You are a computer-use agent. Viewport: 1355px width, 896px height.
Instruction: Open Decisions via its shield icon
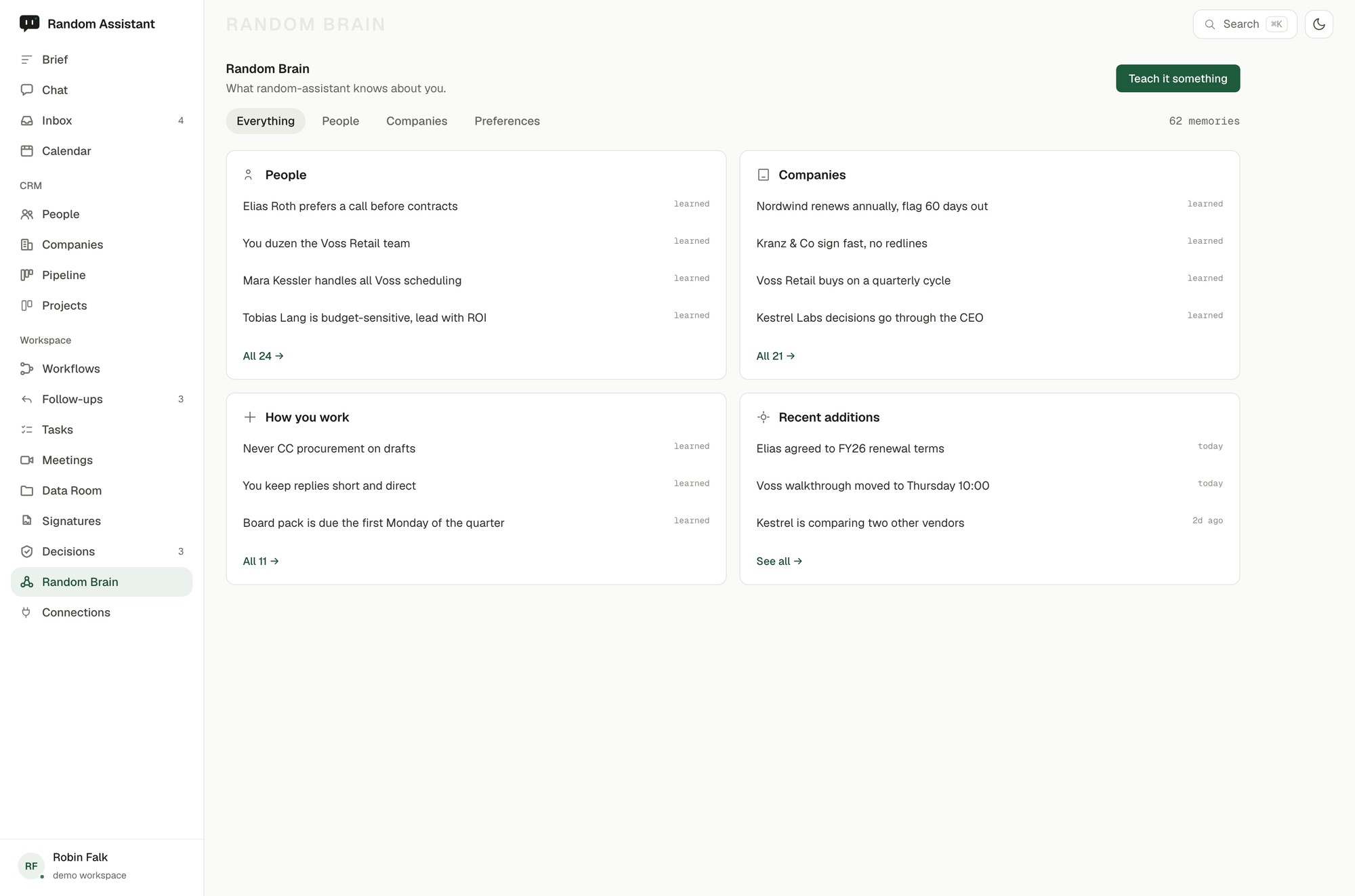point(26,551)
